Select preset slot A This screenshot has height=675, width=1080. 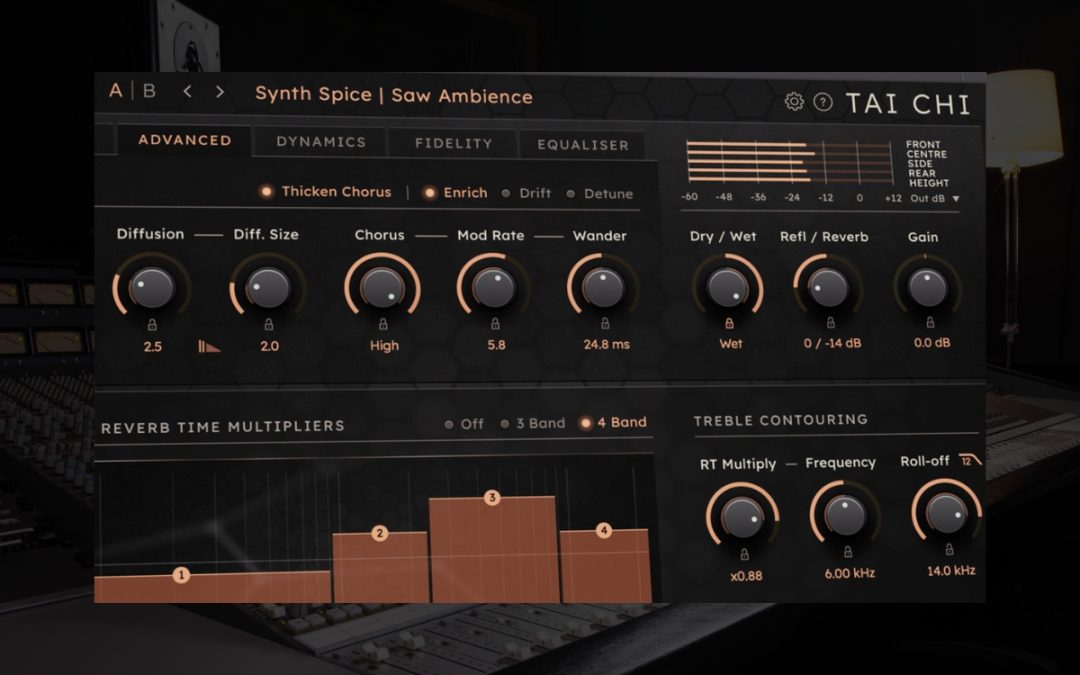click(116, 90)
